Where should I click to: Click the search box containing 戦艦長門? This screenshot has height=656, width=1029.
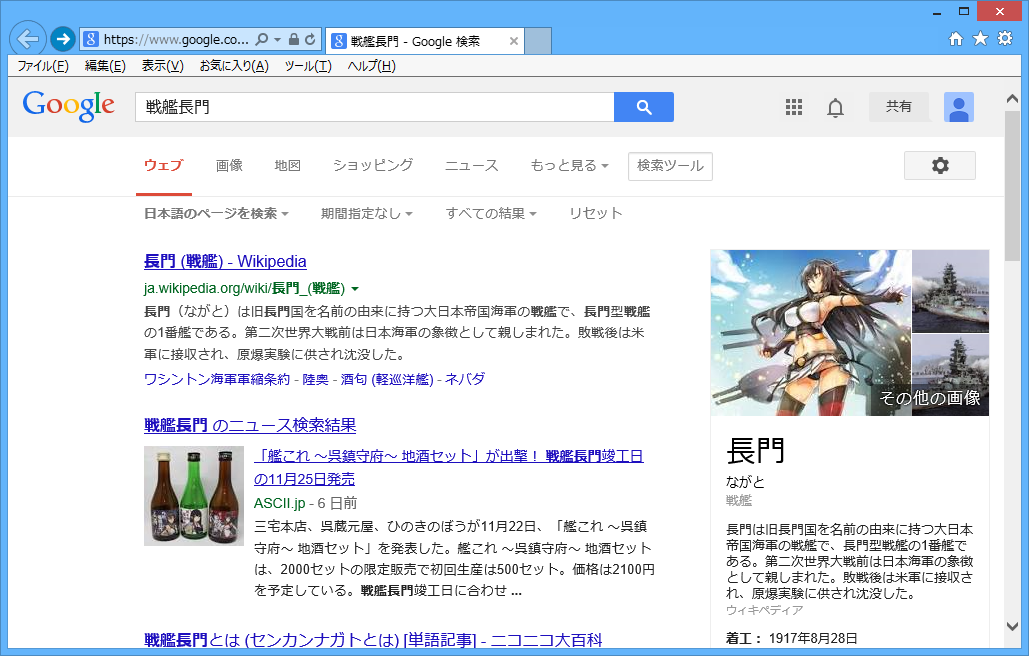click(374, 107)
